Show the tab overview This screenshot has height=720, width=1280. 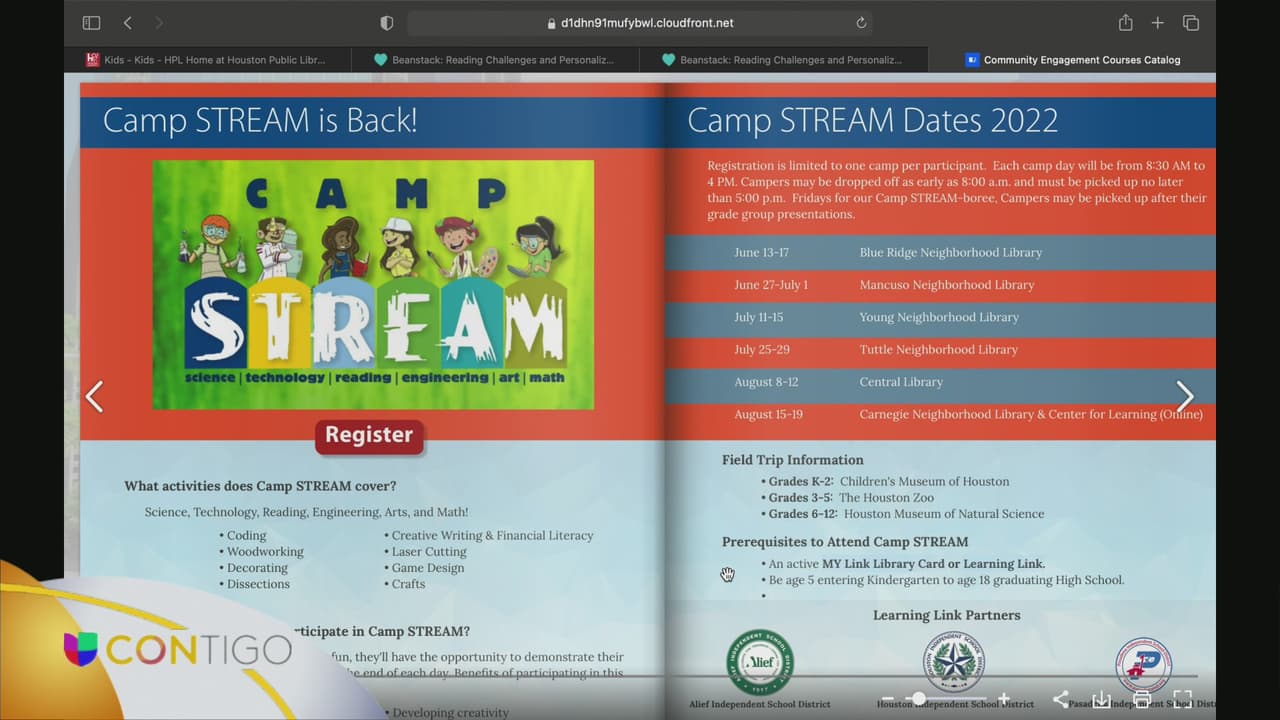pos(1191,23)
